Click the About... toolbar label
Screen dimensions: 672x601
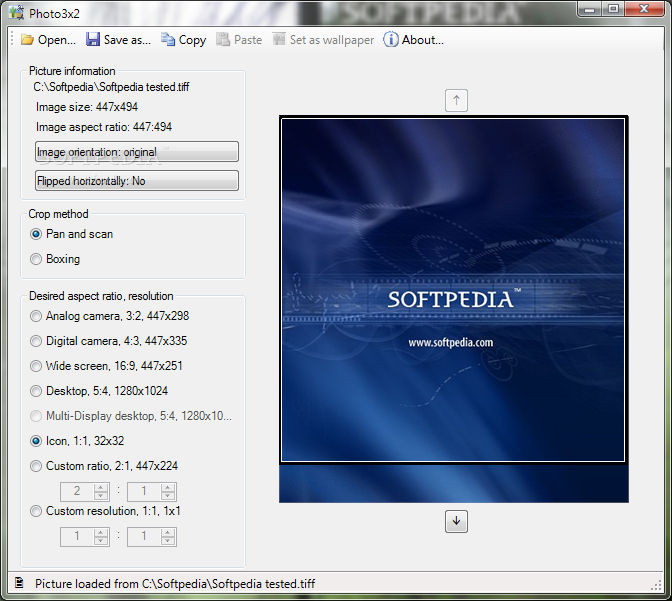point(423,40)
